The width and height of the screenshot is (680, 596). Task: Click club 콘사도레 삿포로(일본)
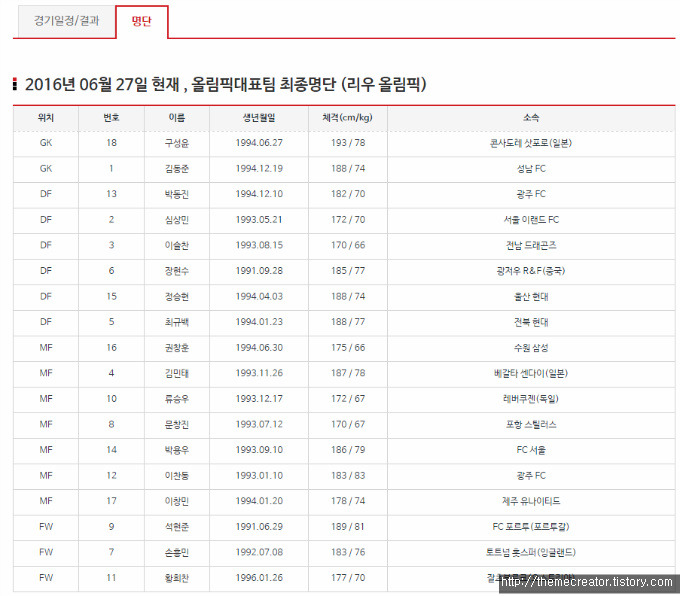point(531,143)
